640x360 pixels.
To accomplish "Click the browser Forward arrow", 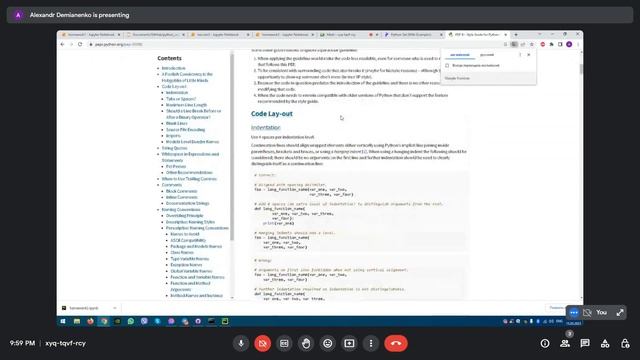I will (x=71, y=44).
